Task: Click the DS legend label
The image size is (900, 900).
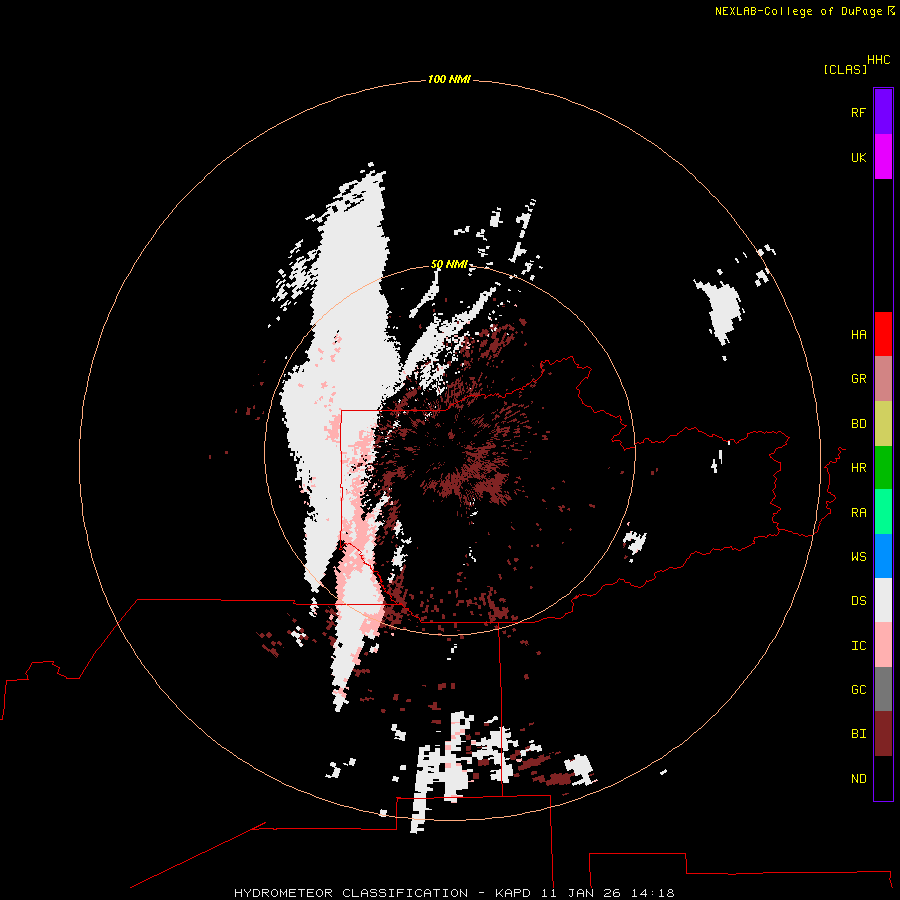Action: 858,601
